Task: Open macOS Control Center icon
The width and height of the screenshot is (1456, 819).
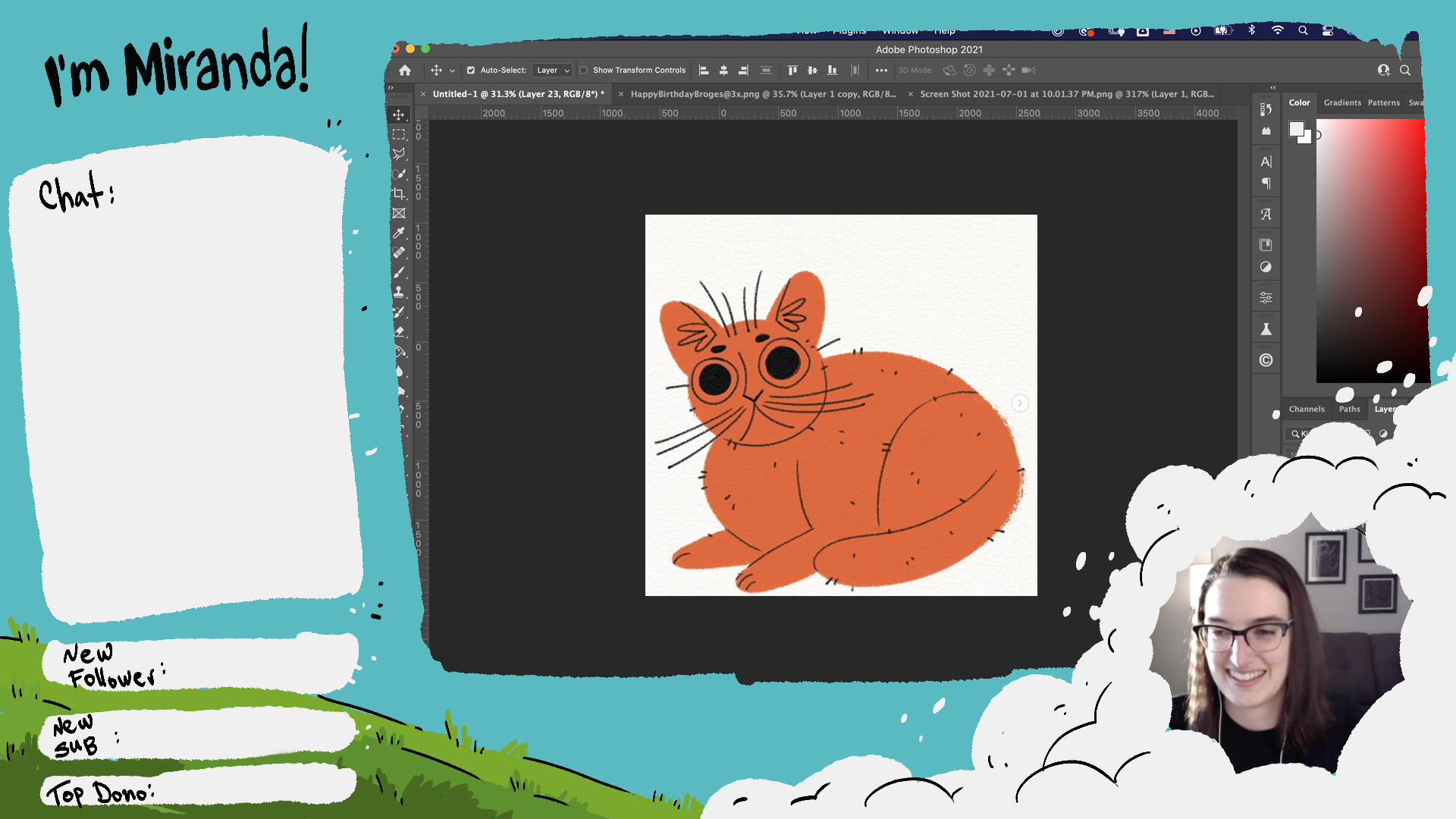Action: tap(1328, 31)
